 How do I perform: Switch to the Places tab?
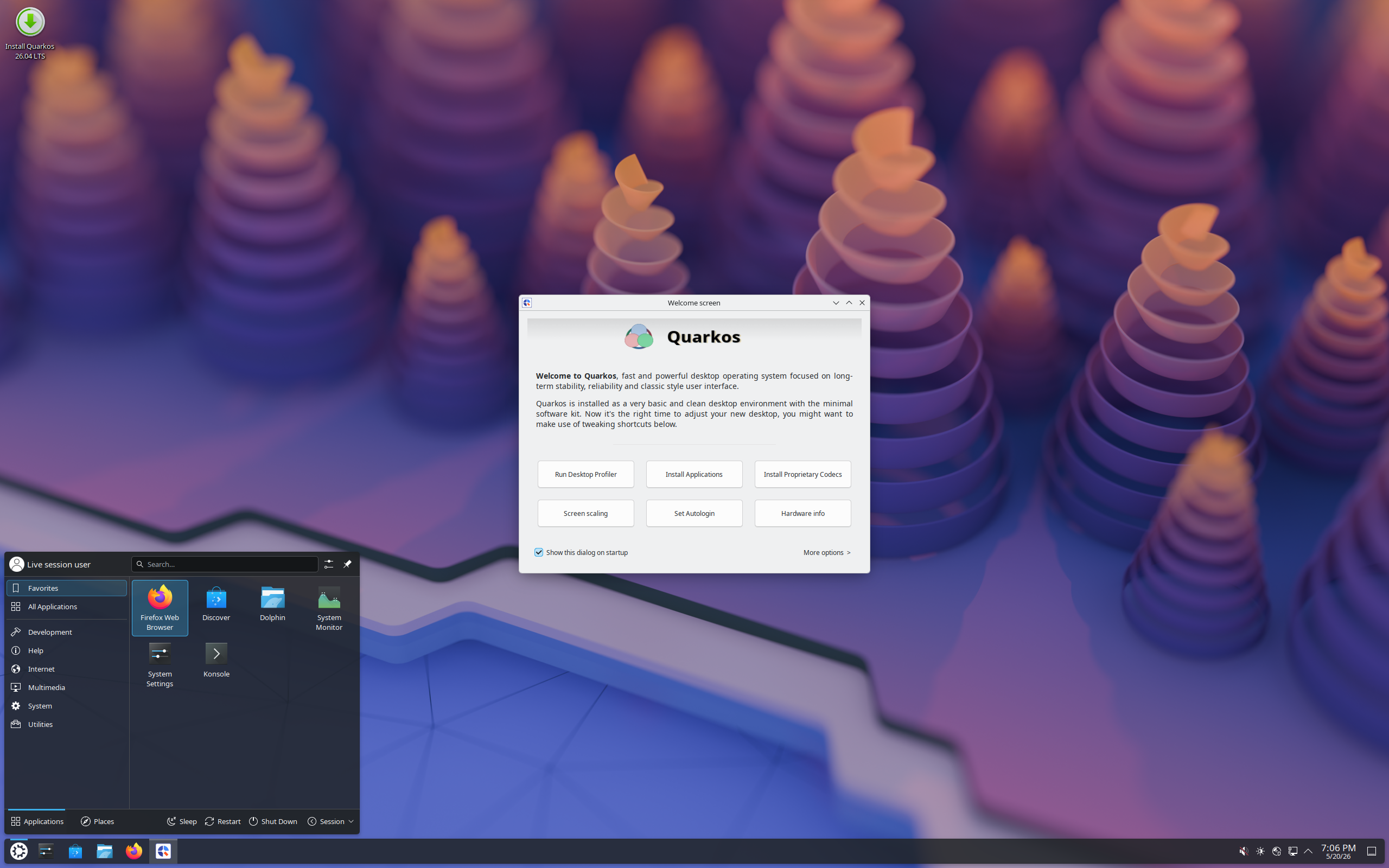98,821
